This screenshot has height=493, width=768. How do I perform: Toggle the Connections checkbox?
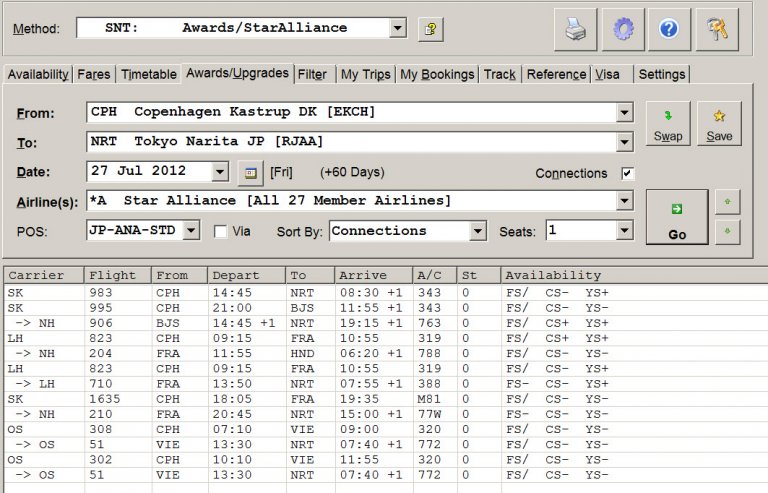pos(627,173)
